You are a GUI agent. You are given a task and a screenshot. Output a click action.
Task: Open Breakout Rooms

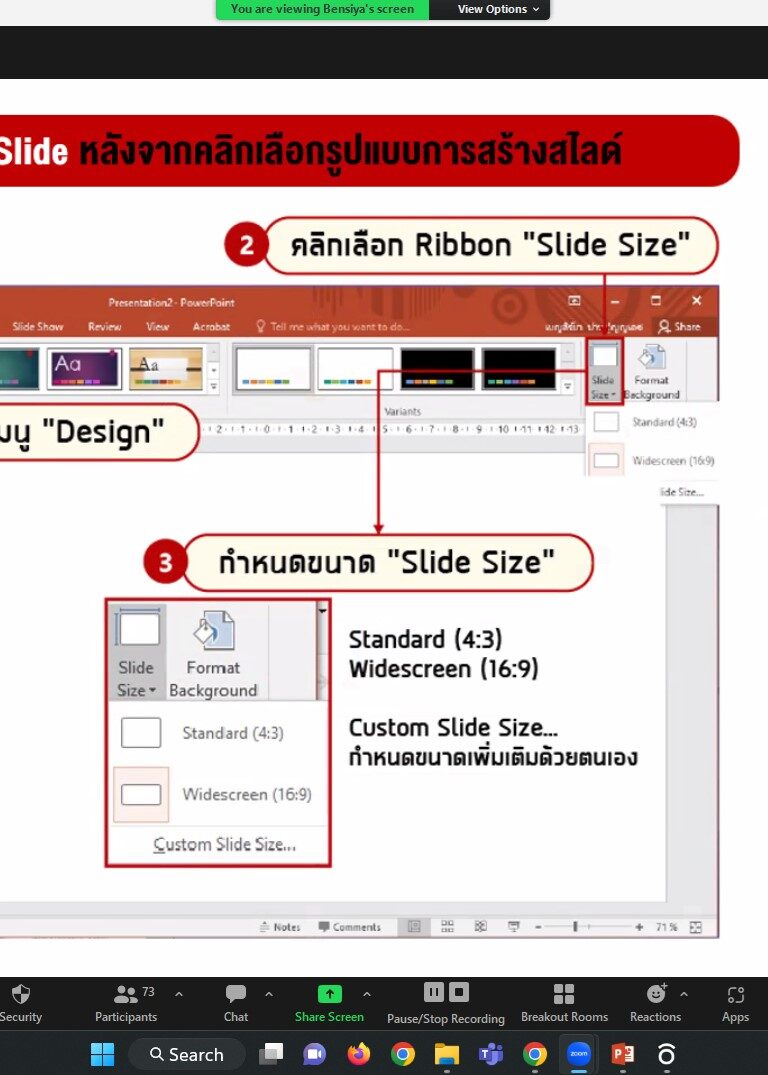click(x=564, y=1004)
